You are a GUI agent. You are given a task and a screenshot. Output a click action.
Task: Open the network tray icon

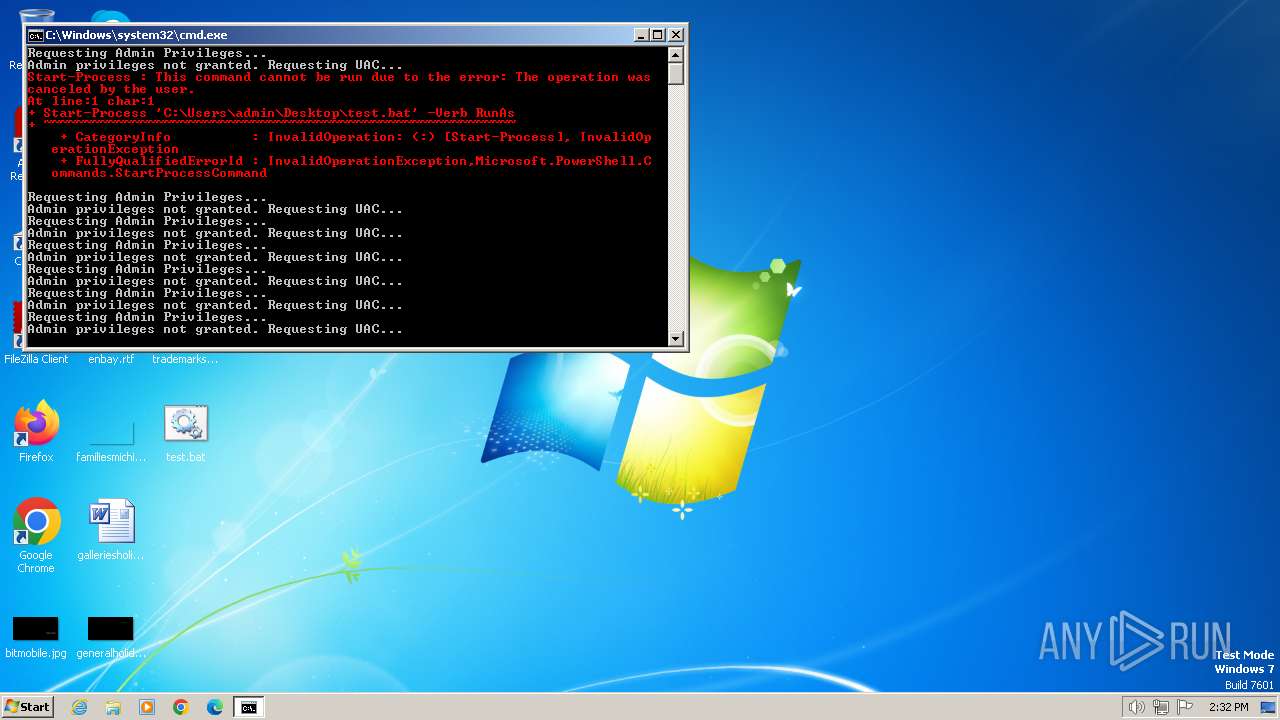click(1161, 707)
